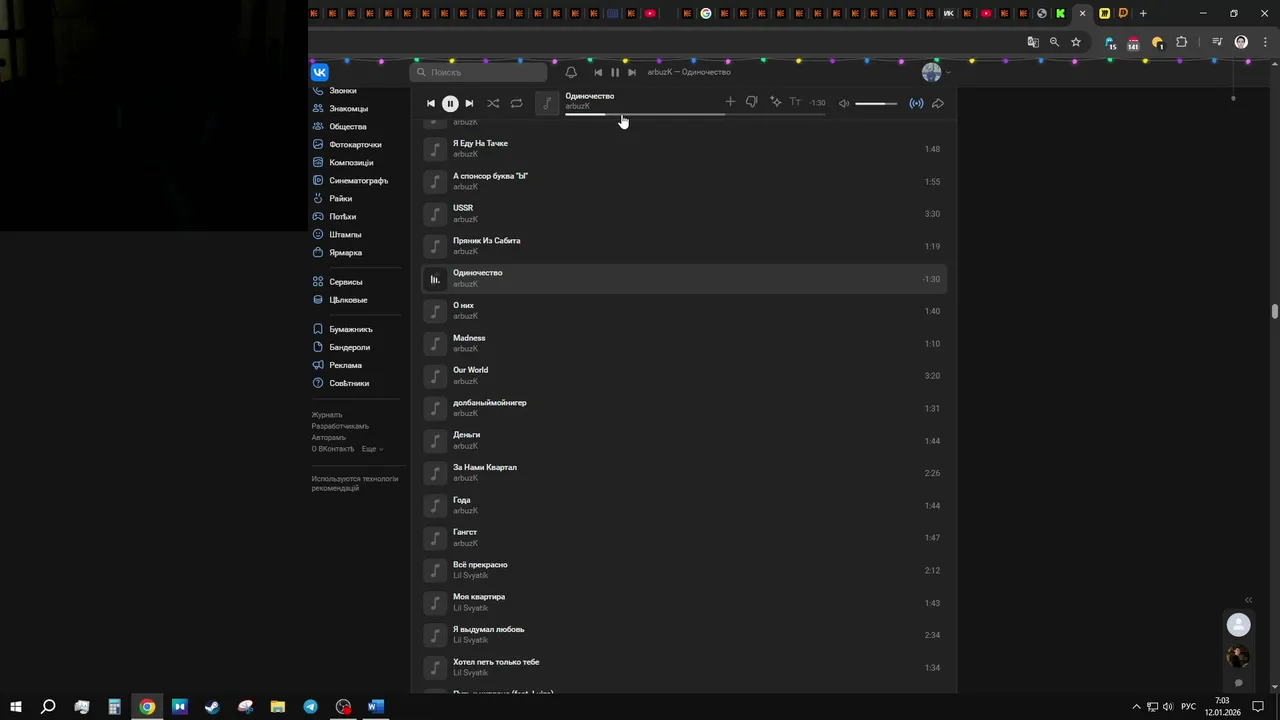Pause playback with the round pause button

pos(450,103)
